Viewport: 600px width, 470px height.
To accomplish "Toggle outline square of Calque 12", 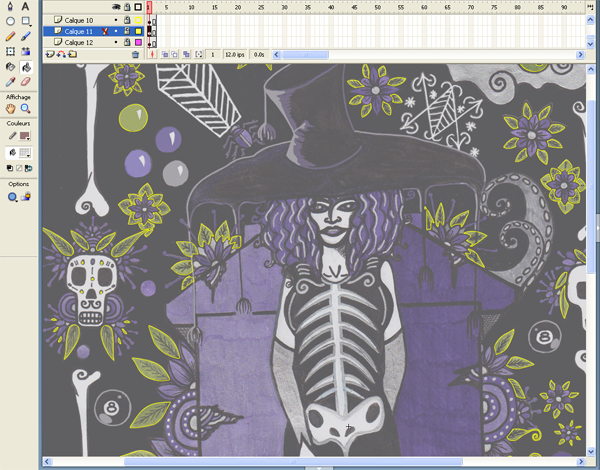I will (x=139, y=43).
